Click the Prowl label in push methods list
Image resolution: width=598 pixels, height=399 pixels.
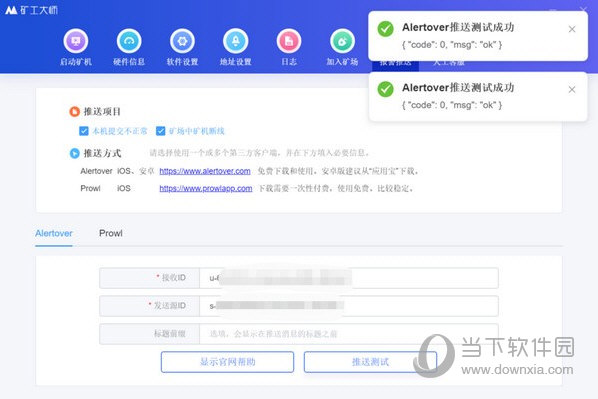pyautogui.click(x=90, y=188)
